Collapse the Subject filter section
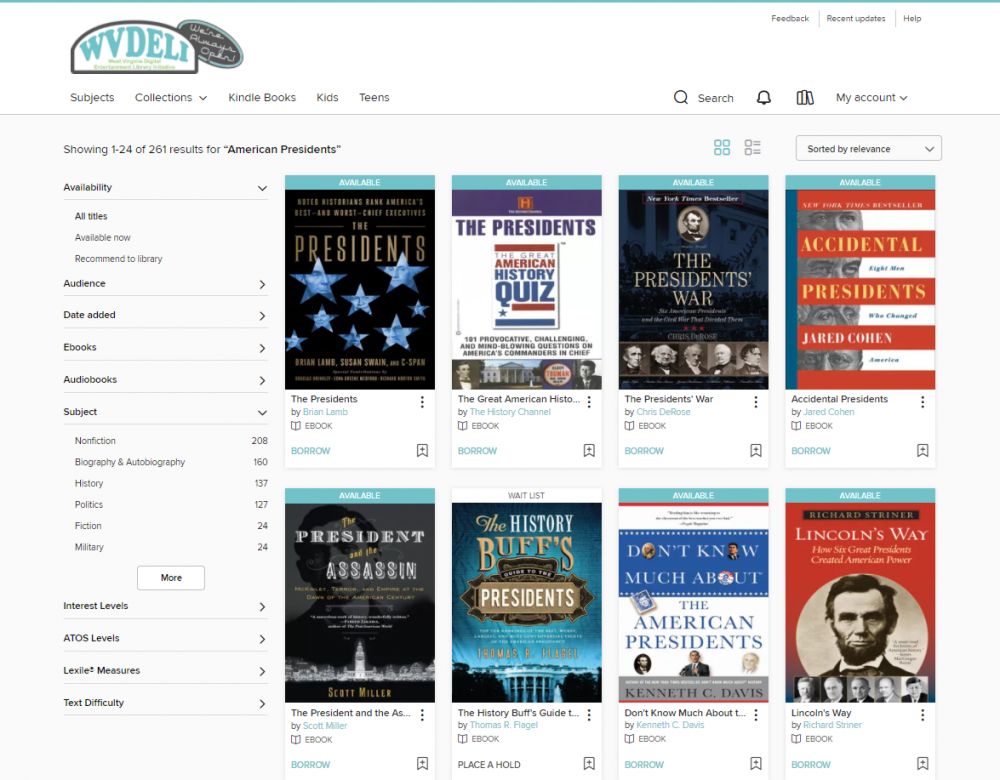This screenshot has width=1000, height=780. (165, 412)
